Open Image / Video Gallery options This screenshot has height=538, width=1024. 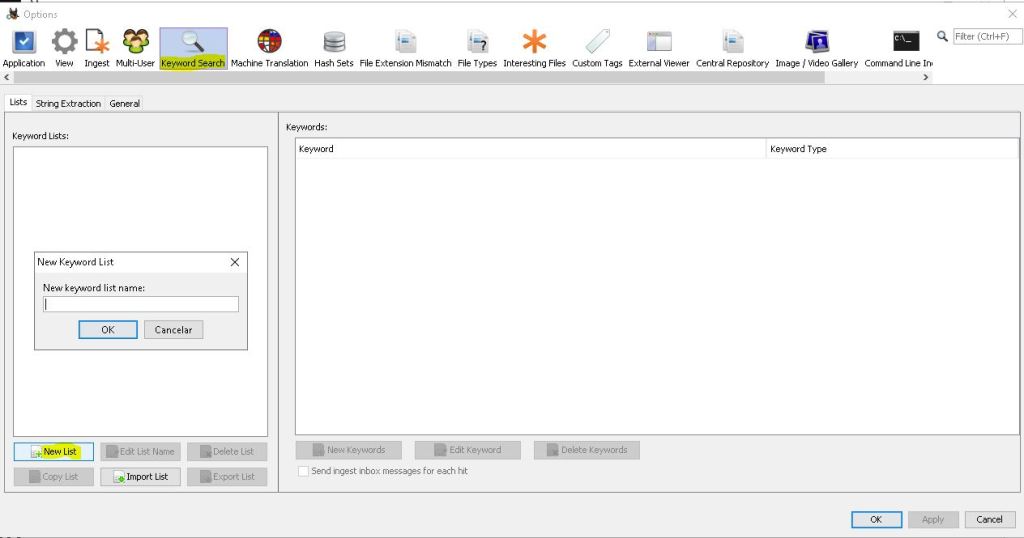point(816,48)
